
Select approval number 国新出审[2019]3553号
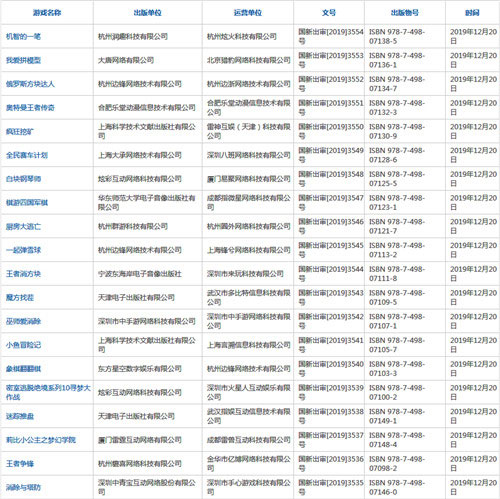(331, 60)
